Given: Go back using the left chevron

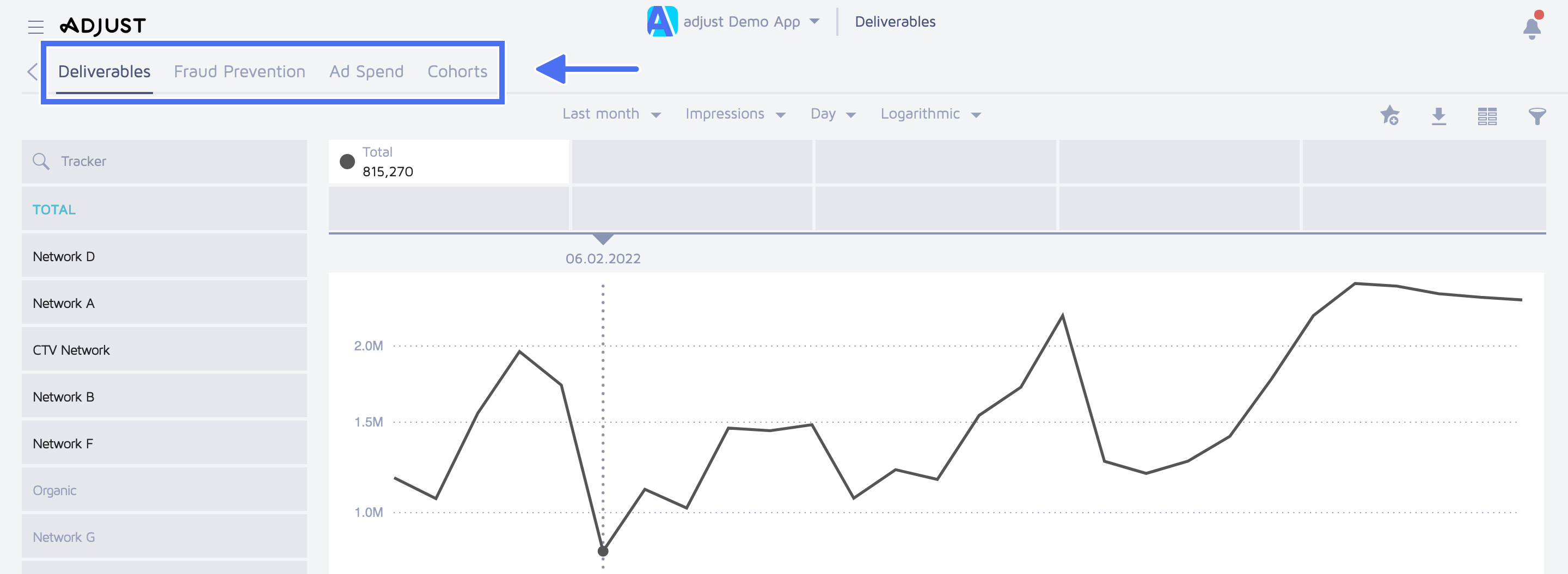Looking at the screenshot, I should (33, 72).
